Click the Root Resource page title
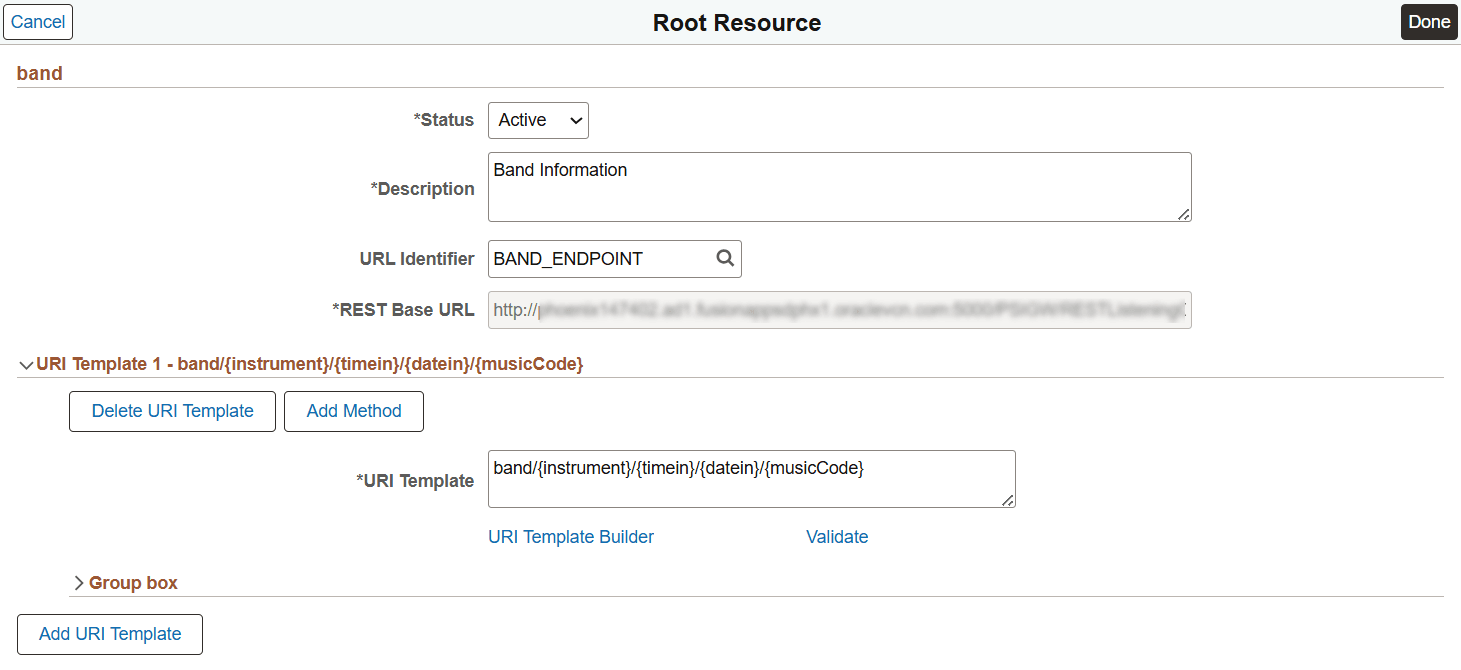 tap(736, 22)
